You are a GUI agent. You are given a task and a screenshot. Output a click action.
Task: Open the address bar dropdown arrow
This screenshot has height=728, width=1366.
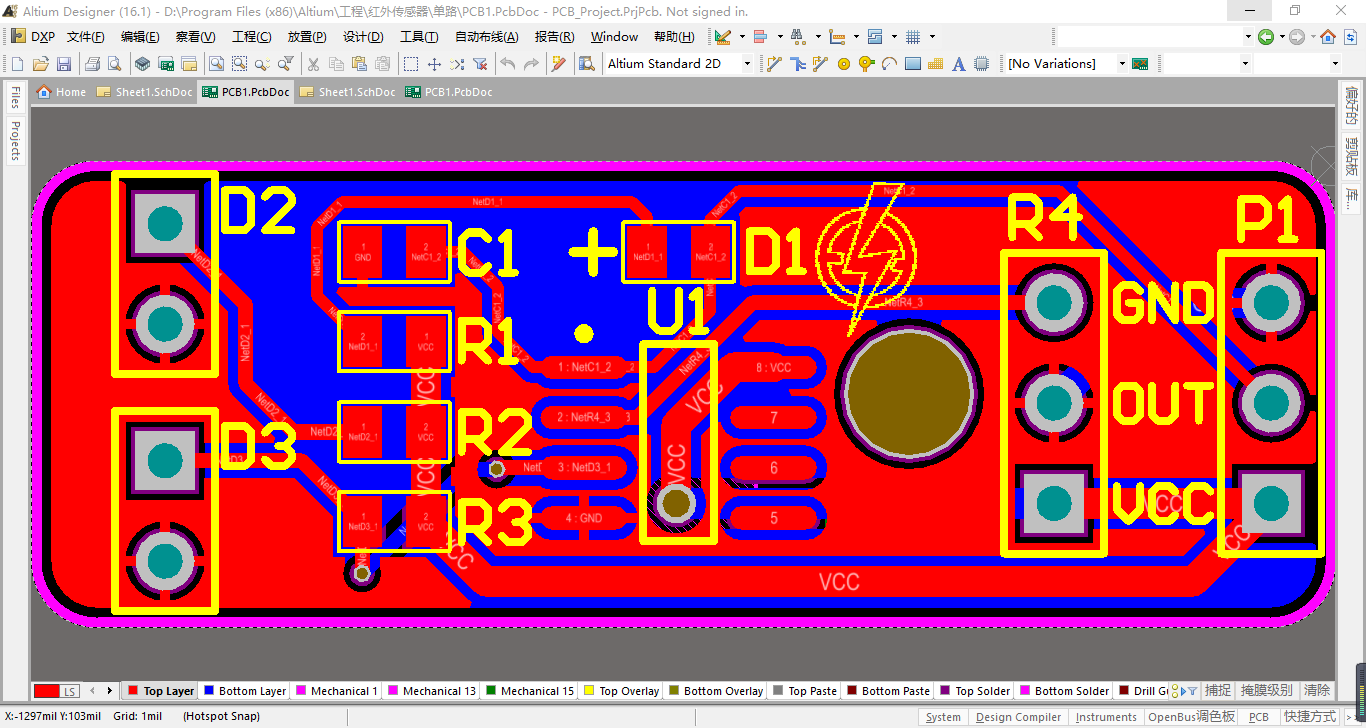[x=1248, y=37]
